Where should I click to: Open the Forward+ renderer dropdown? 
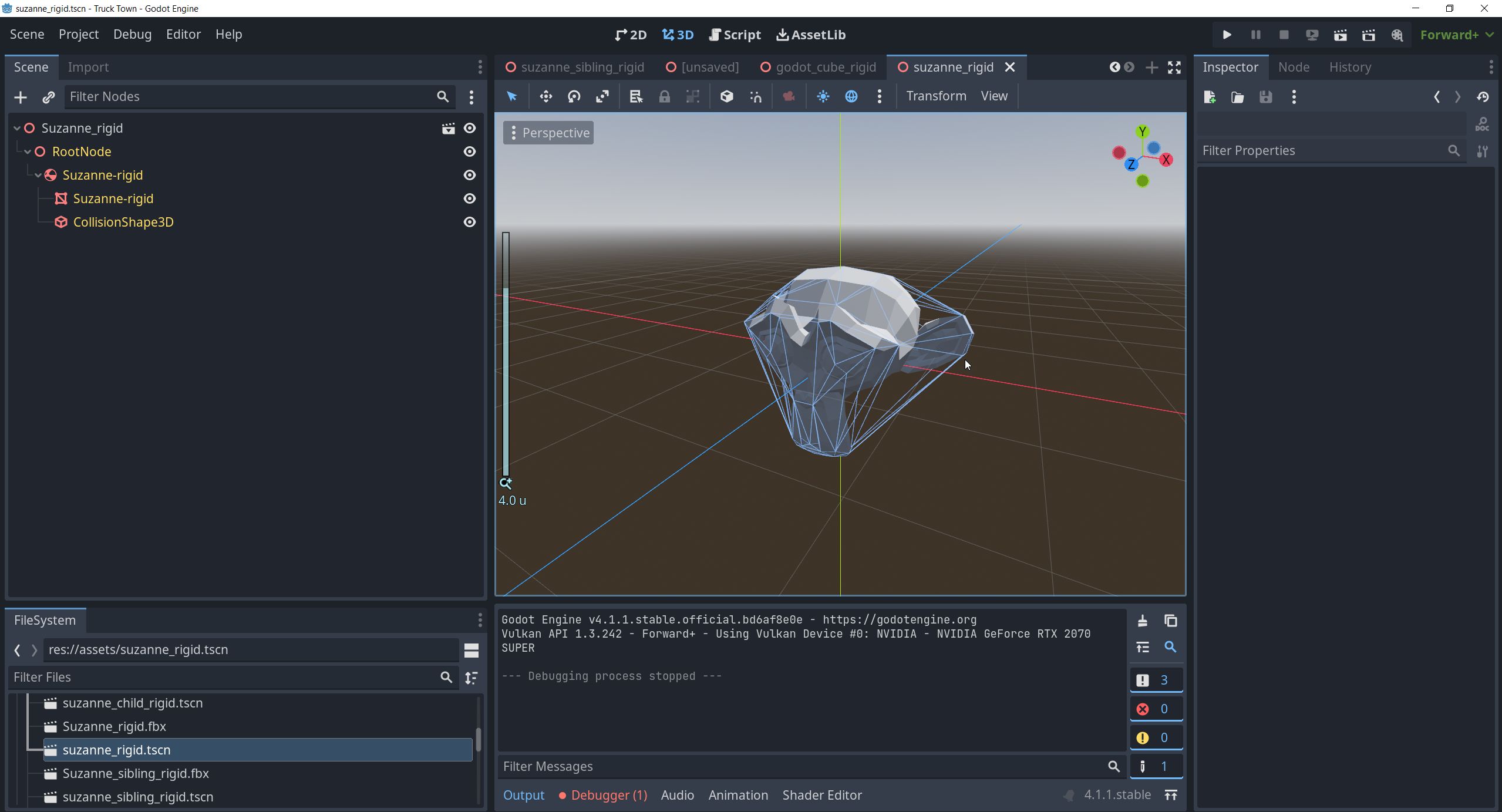tap(1456, 35)
